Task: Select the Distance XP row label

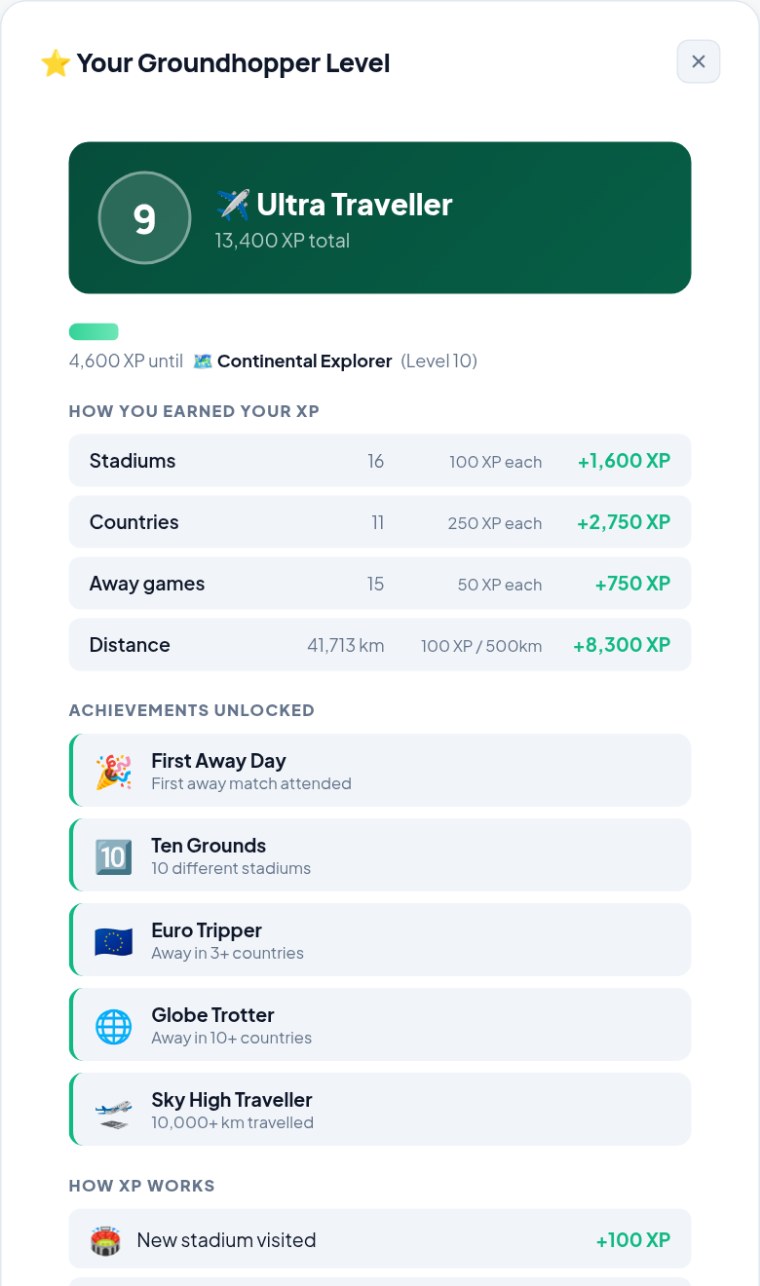Action: [x=129, y=645]
